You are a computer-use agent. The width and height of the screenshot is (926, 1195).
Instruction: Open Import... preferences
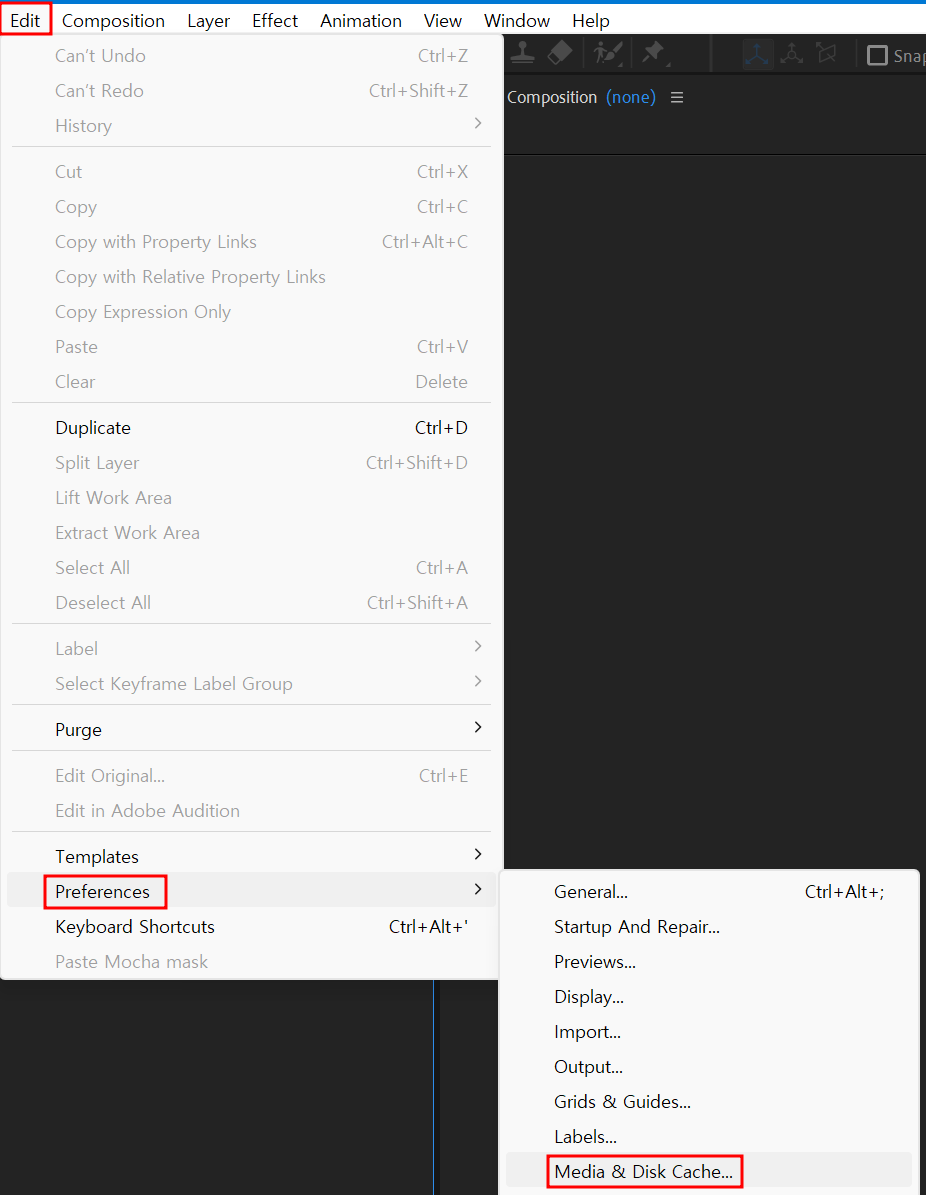coord(709,1032)
